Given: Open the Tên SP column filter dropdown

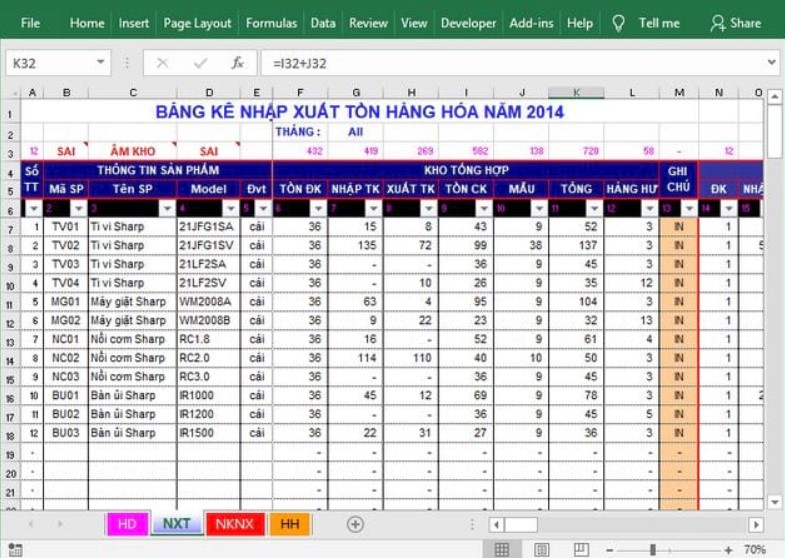Looking at the screenshot, I should coord(167,208).
